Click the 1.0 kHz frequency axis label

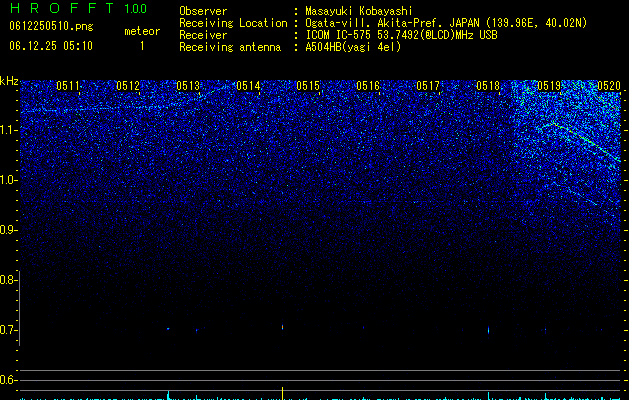coord(8,180)
